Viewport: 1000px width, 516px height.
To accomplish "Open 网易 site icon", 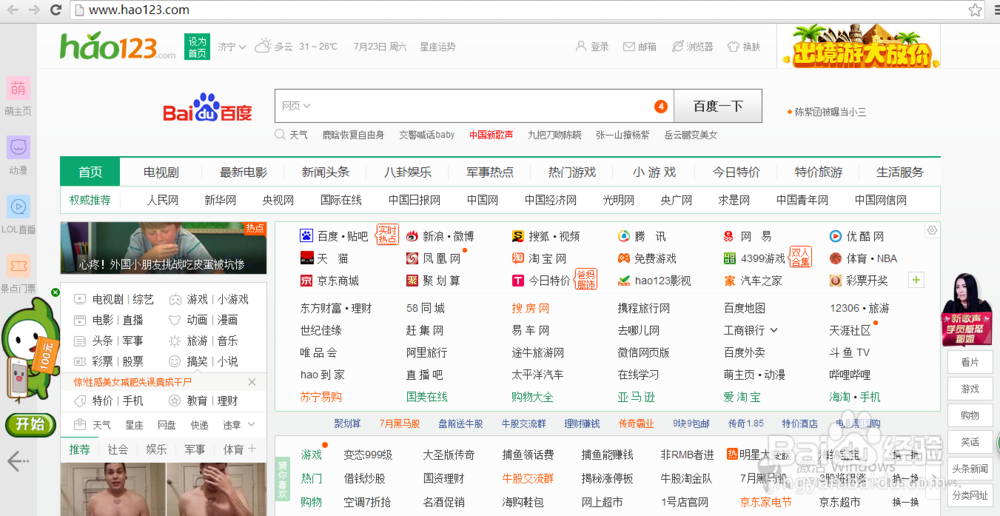I will point(729,236).
